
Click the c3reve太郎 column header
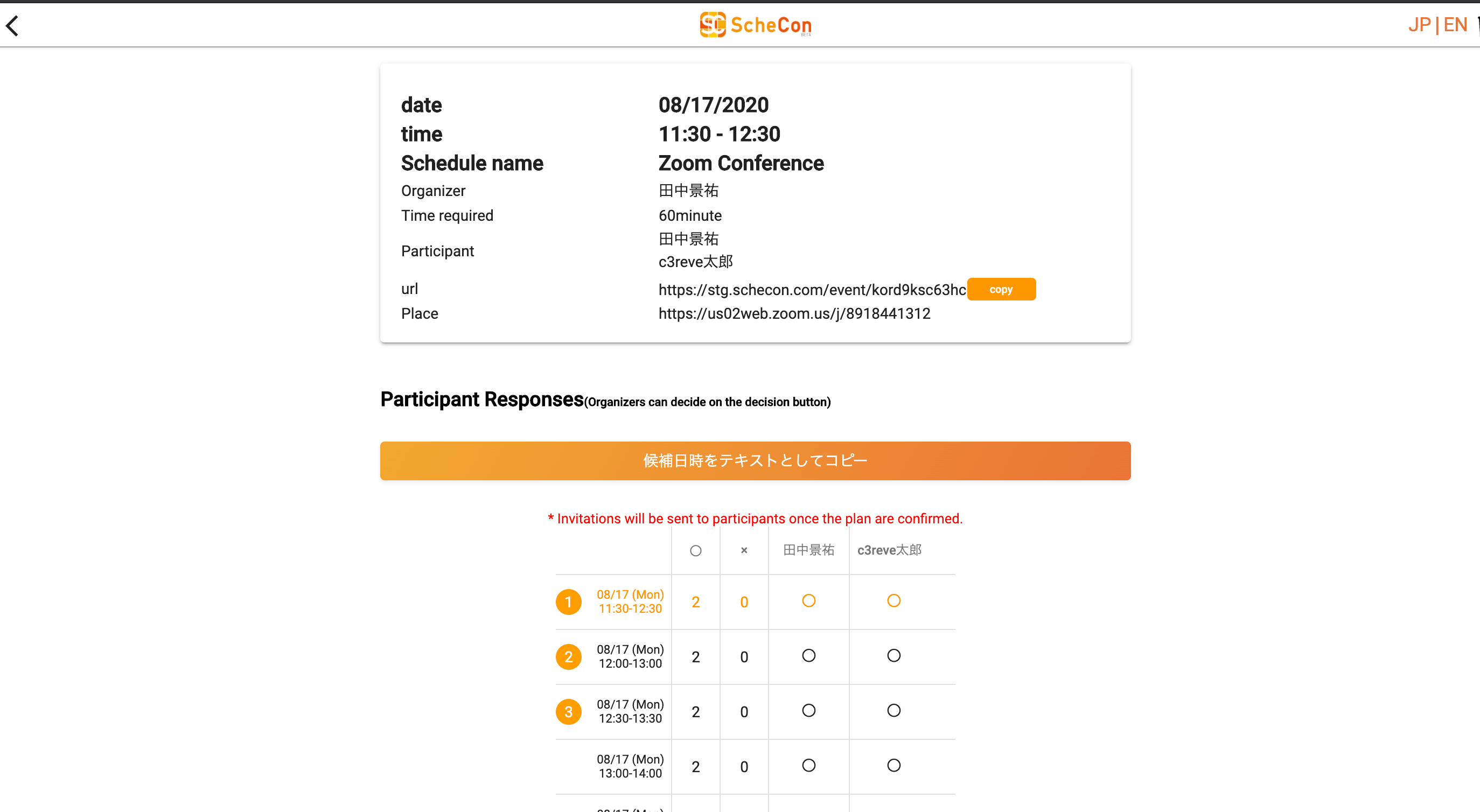(x=889, y=550)
